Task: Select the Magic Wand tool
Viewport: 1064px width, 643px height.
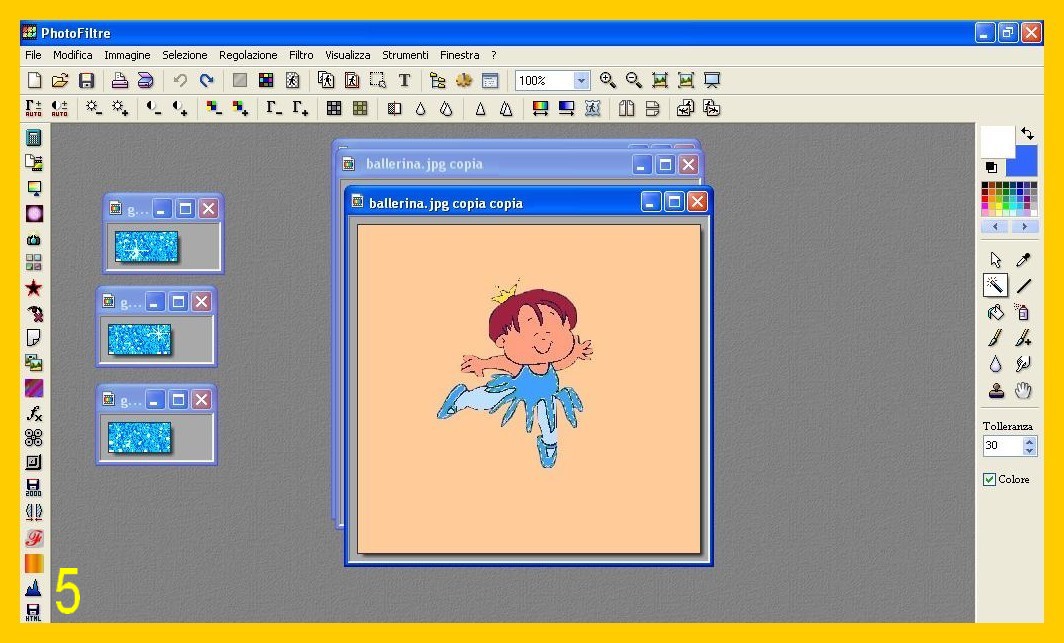Action: (995, 286)
